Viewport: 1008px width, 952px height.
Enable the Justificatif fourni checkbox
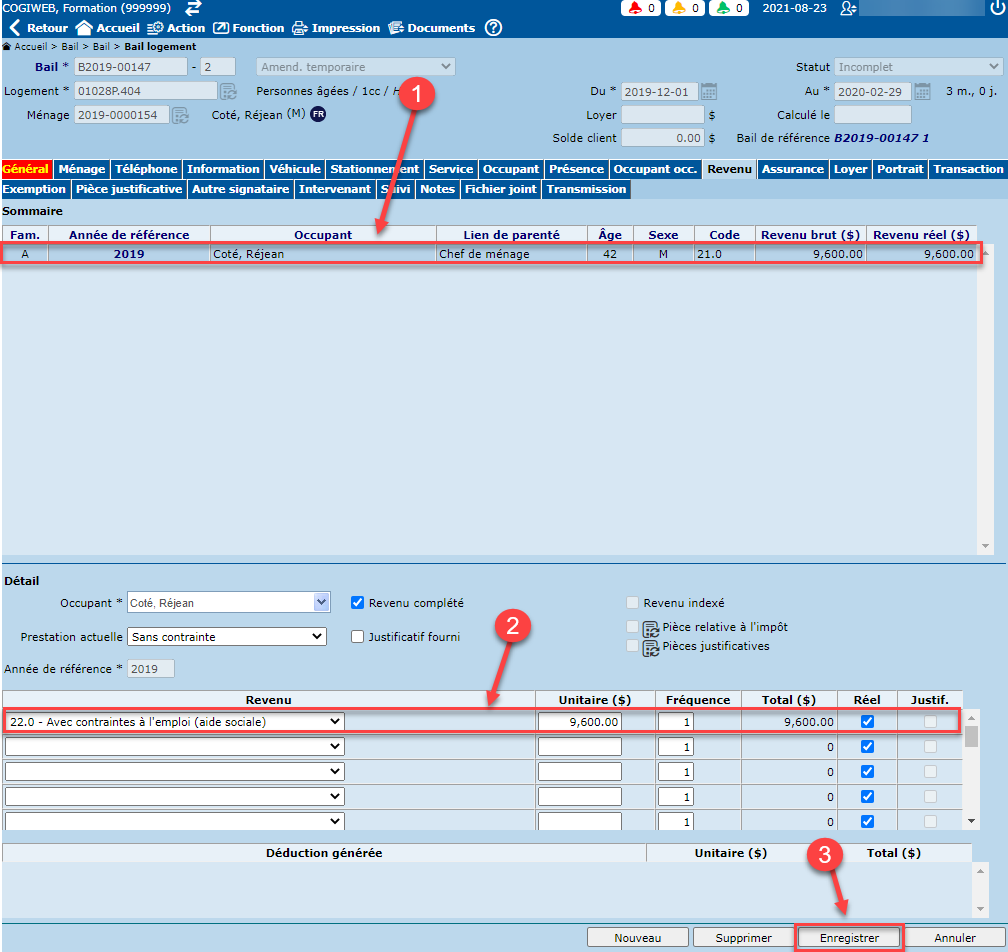pos(357,637)
